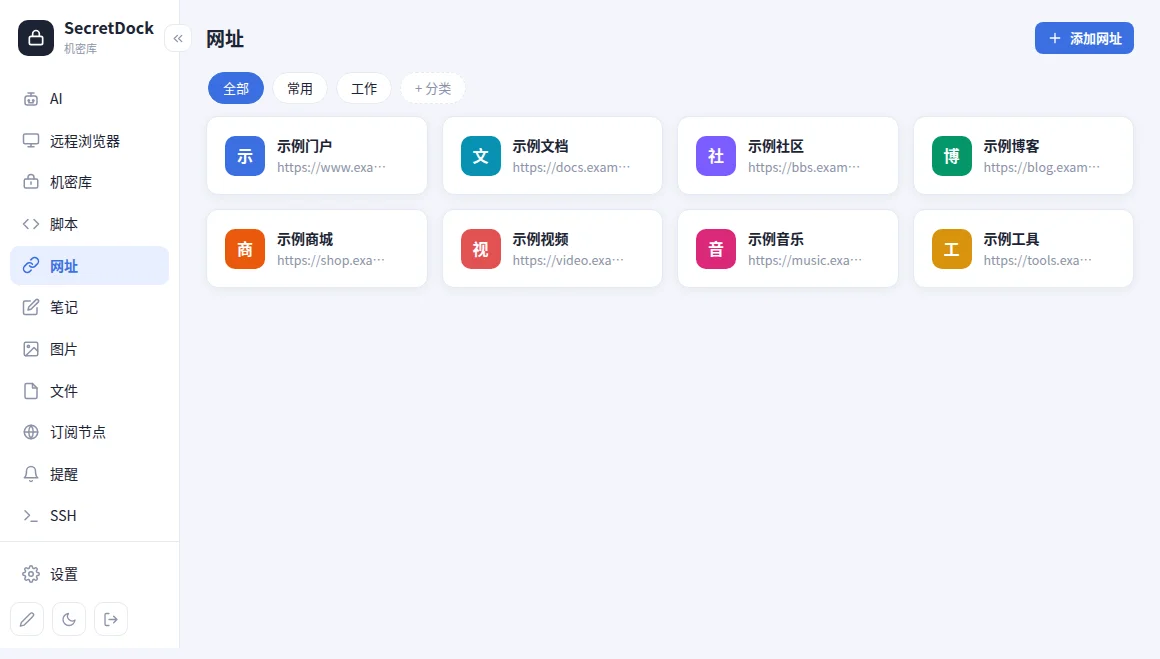Click the purple 社 icon of 示例社区
Screen dimensions: 1160x659
click(x=716, y=155)
